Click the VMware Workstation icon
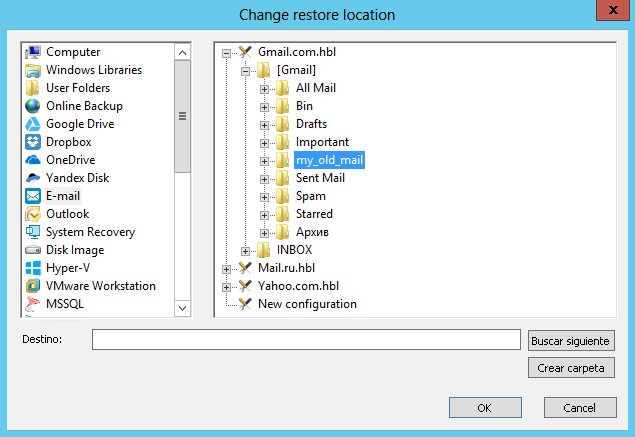 (33, 286)
